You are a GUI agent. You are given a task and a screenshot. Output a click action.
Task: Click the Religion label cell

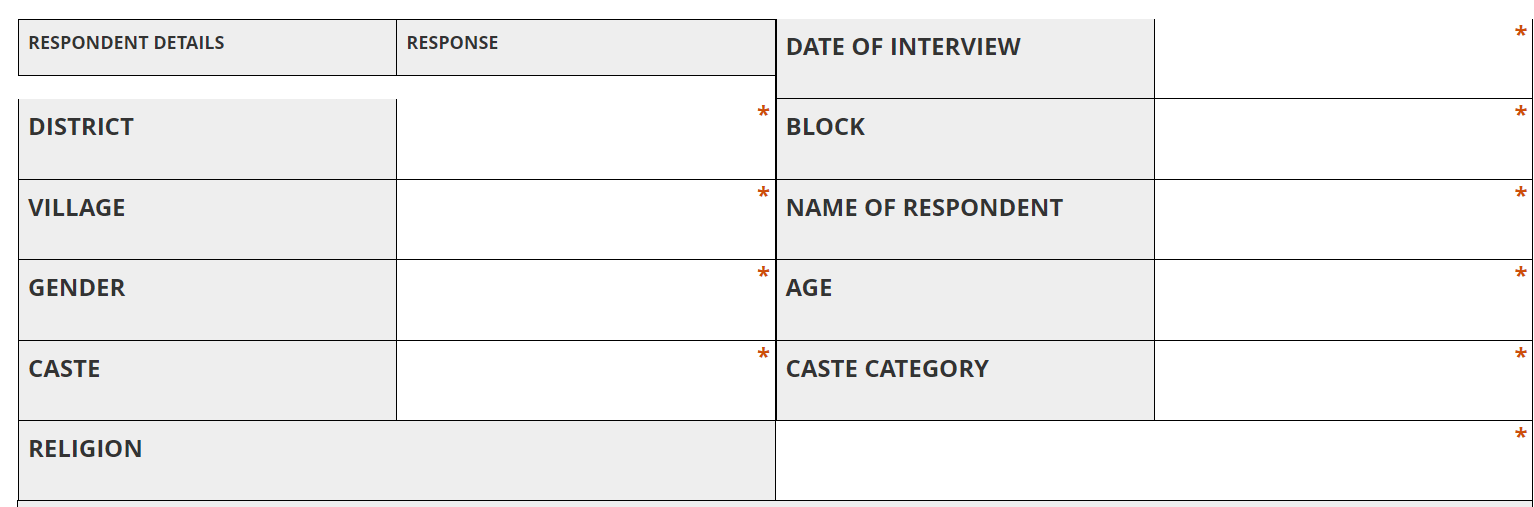pos(85,449)
